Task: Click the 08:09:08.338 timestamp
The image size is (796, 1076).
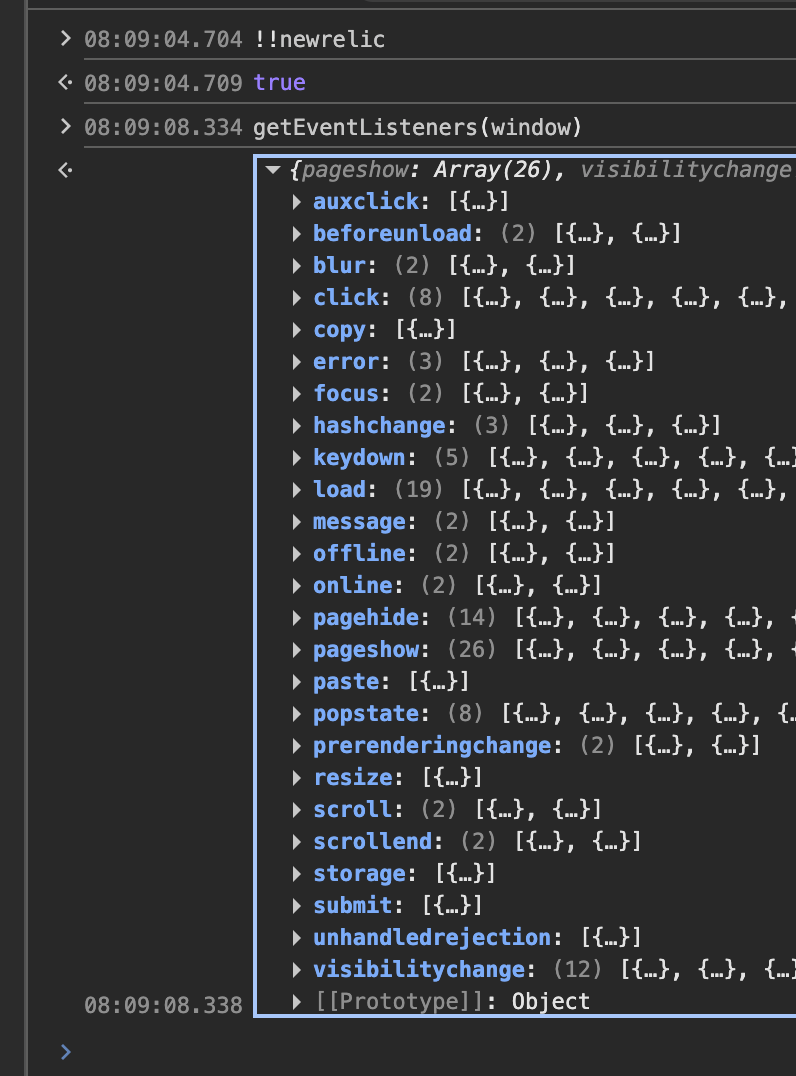Action: coord(163,1005)
